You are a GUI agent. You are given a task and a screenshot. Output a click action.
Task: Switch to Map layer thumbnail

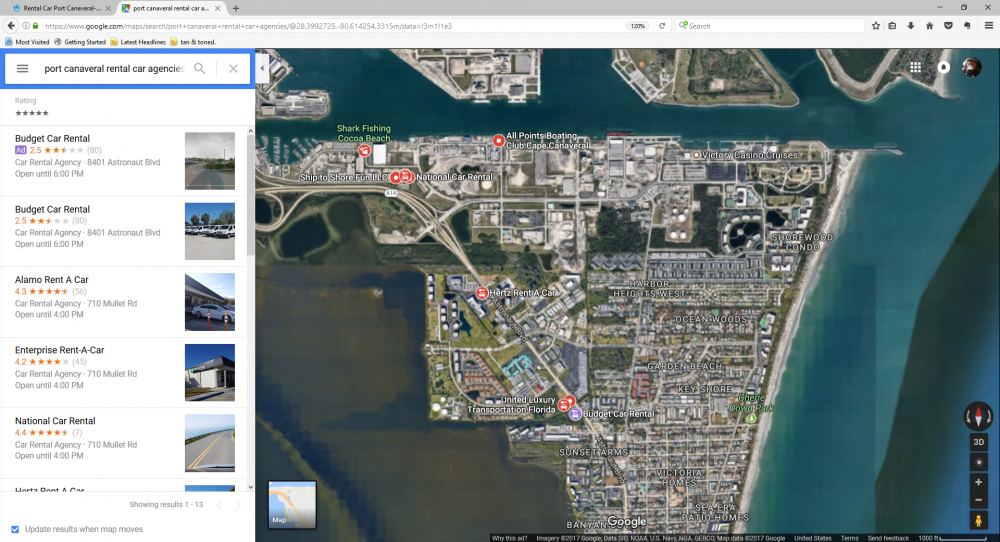(x=292, y=504)
